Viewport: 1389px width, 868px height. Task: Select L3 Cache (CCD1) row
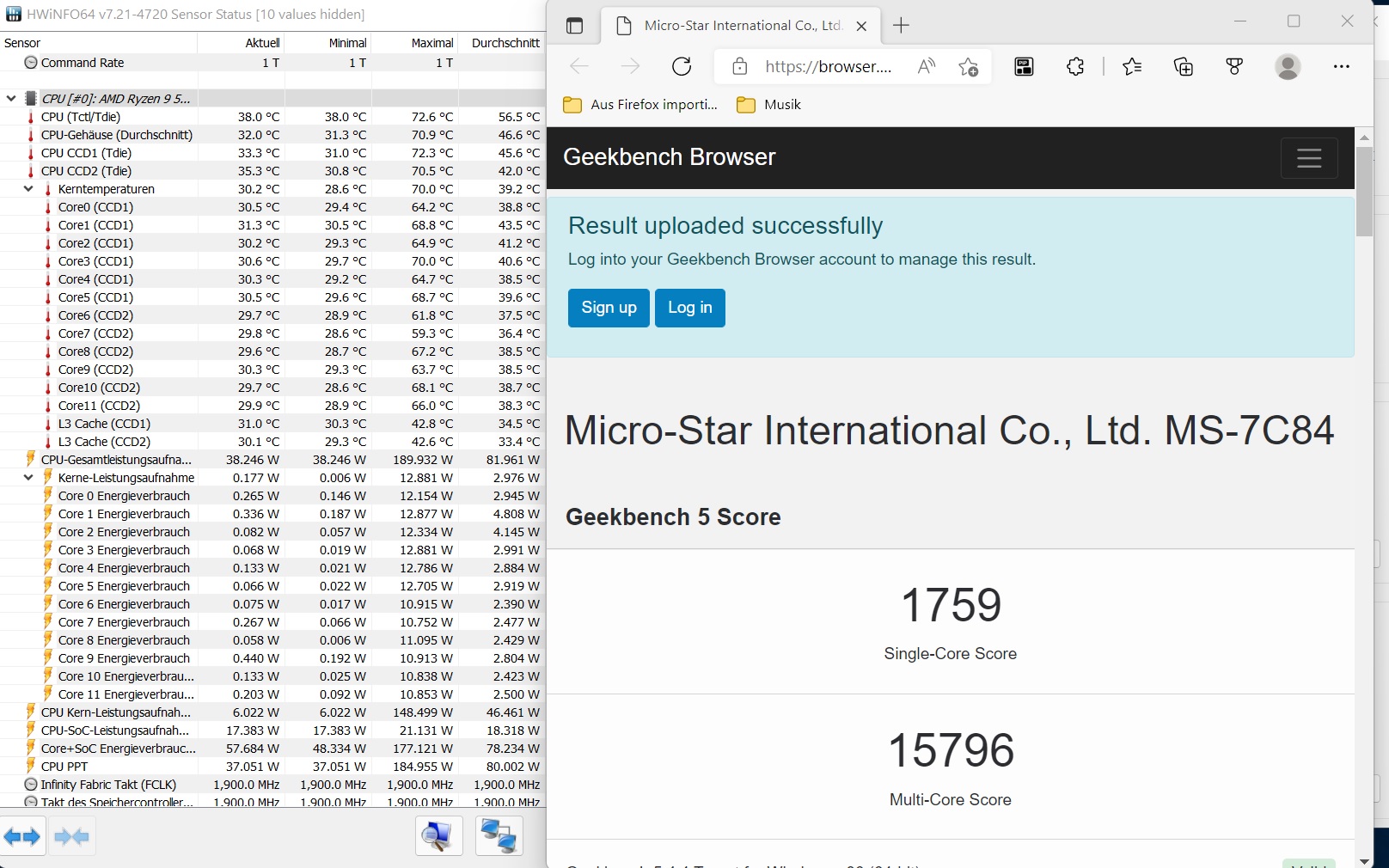coord(272,424)
